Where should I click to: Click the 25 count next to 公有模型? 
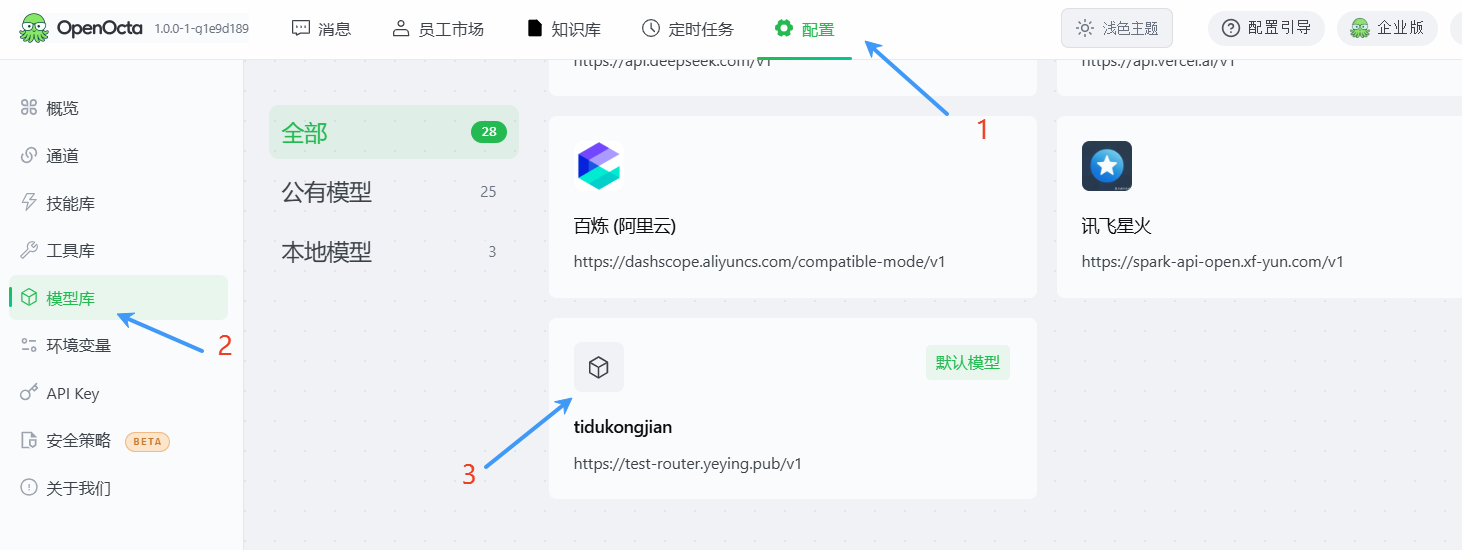coord(488,192)
